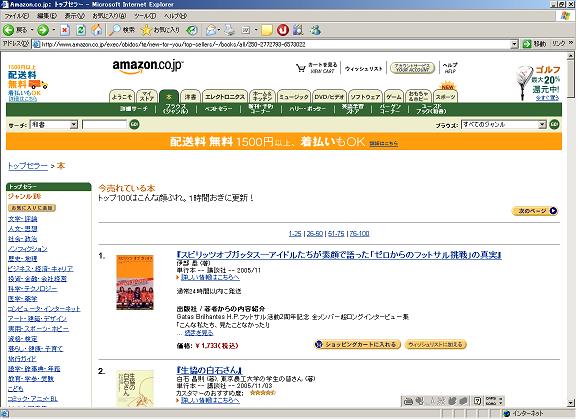578x419 pixels.
Task: Open the Mail button dropdown arrow
Action: [219, 30]
